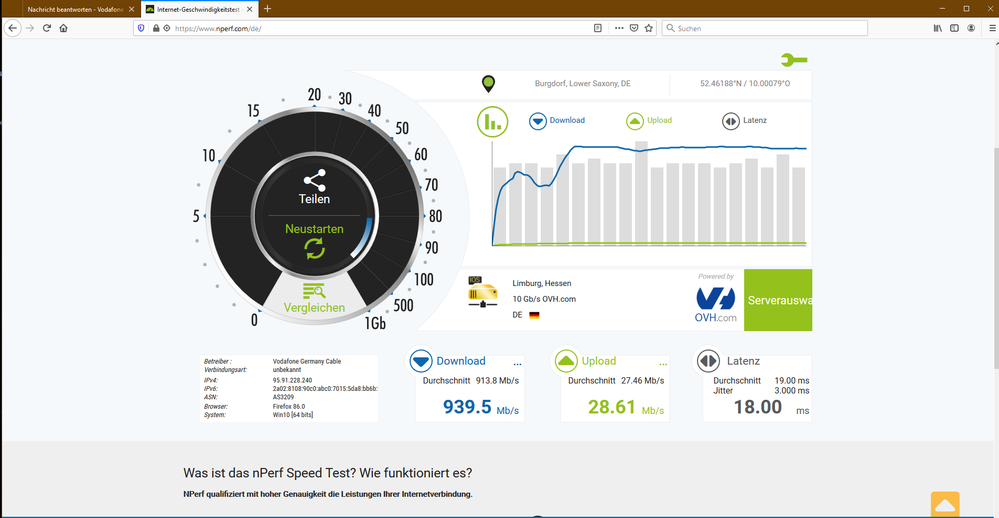The image size is (999, 518).
Task: Click Vodafone Germany Cable operator text
Action: pyautogui.click(x=306, y=361)
